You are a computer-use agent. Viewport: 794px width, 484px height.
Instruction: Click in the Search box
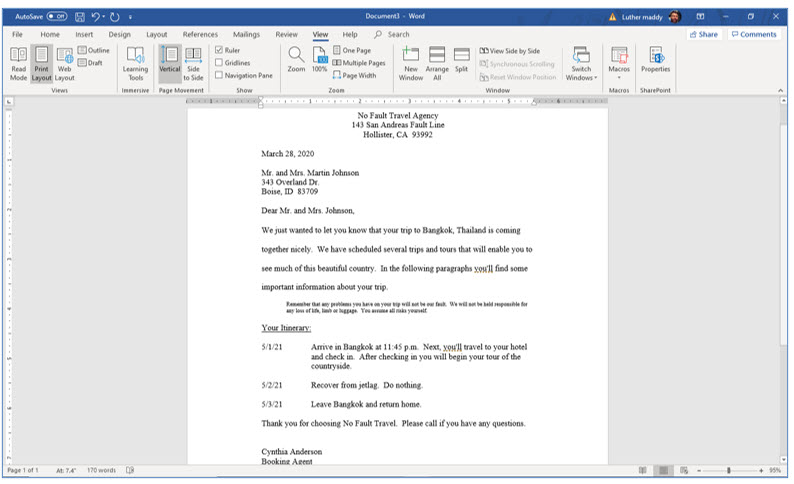399,34
